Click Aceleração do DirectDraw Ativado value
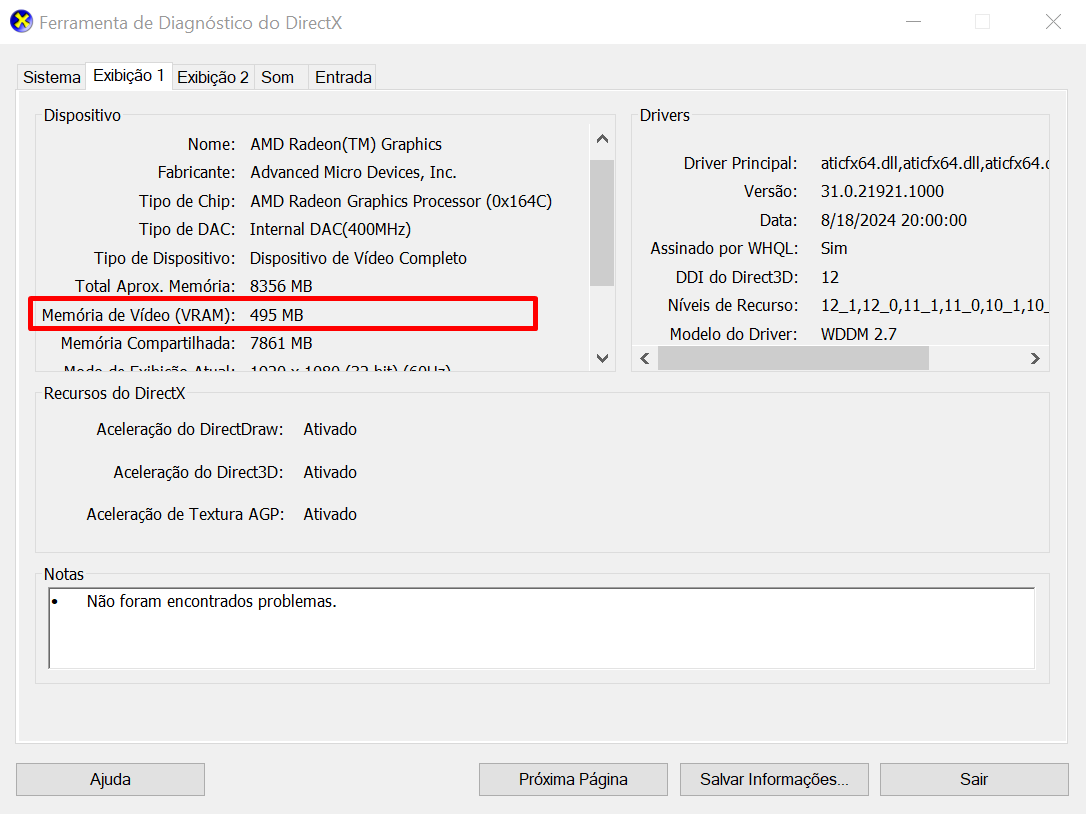 [330, 430]
